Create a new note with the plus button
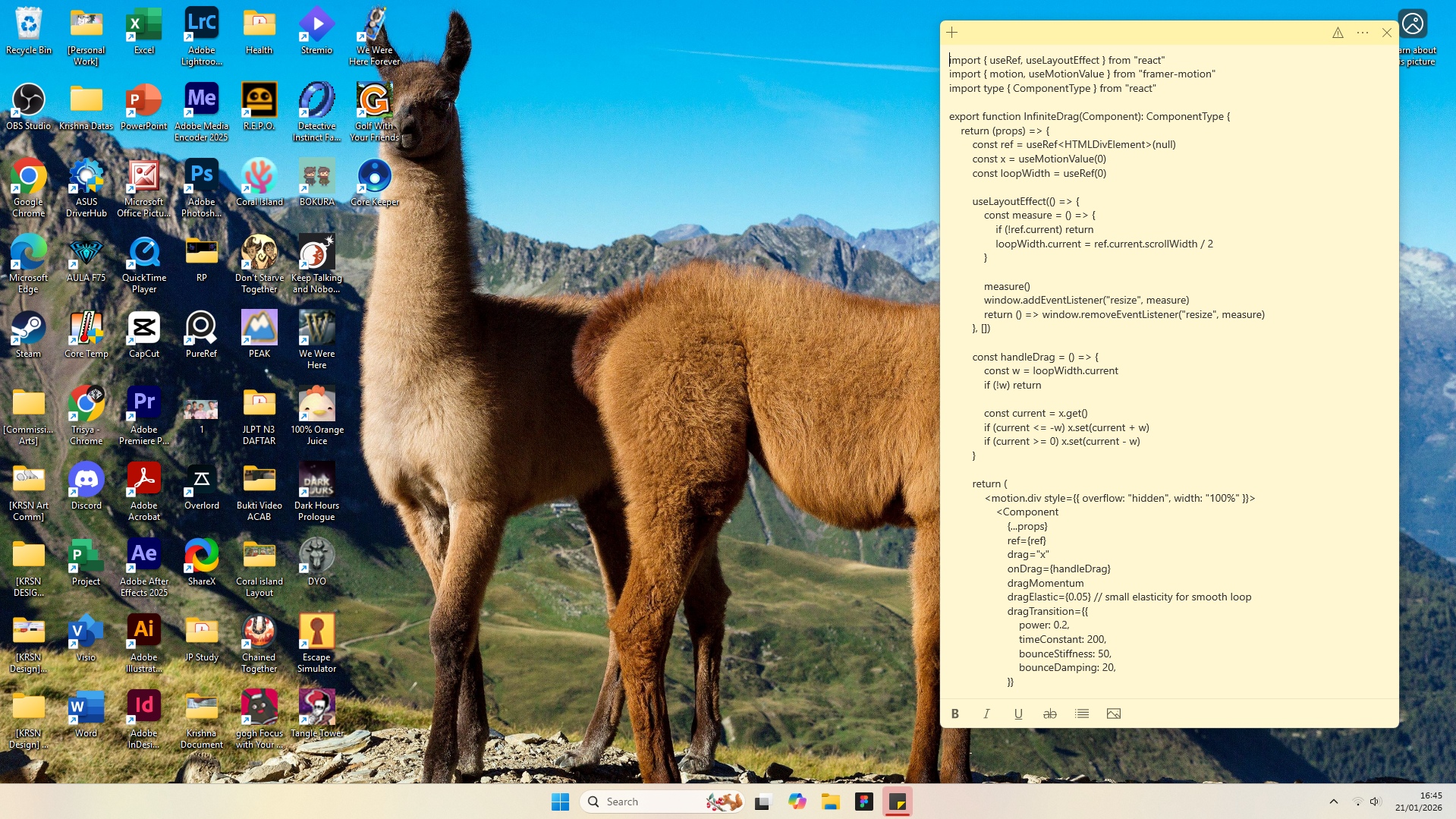The image size is (1456, 819). coord(952,33)
